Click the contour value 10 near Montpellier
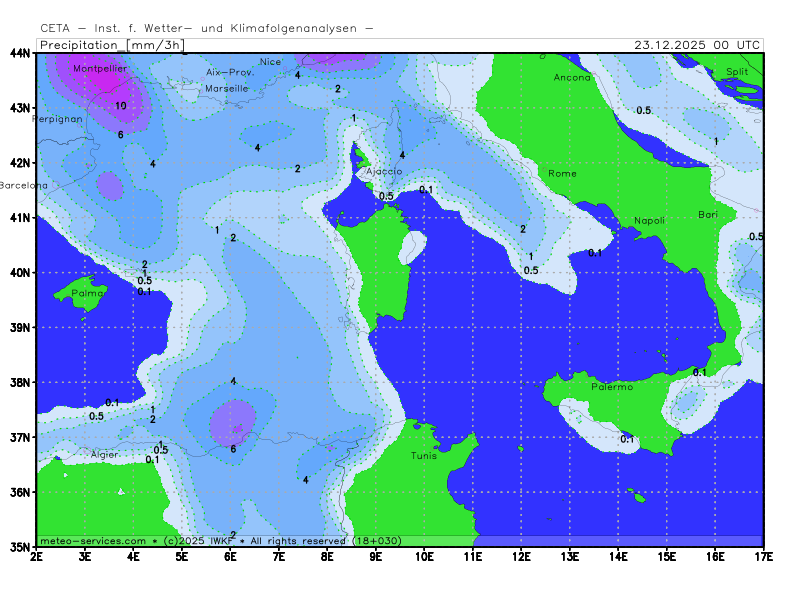Screen dimensions: 800x600 coord(120,106)
